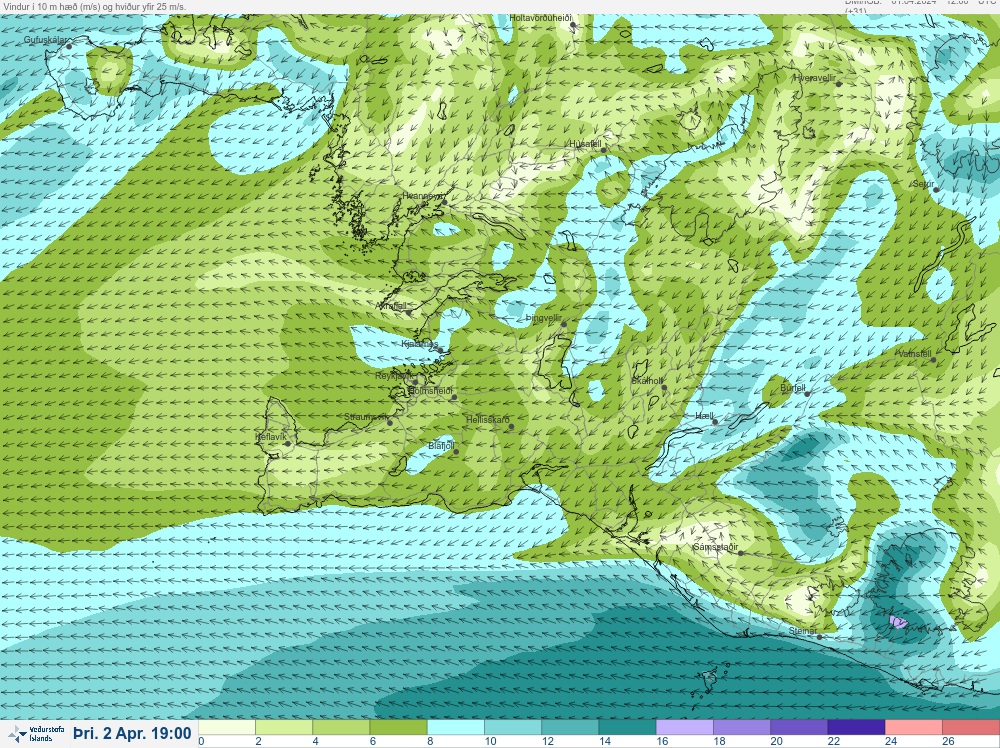Click the Veðurstofa Íslands logo
The image size is (1000, 748).
36,733
